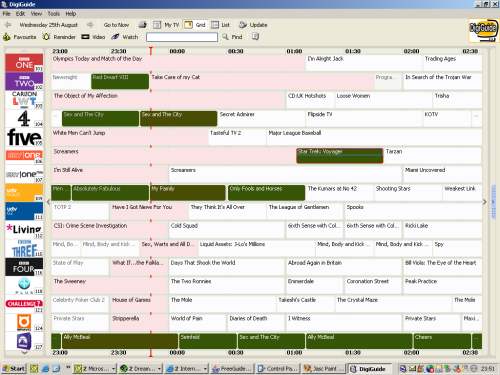This screenshot has height=375, width=500.
Task: Select Living channel logo
Action: click(24, 230)
